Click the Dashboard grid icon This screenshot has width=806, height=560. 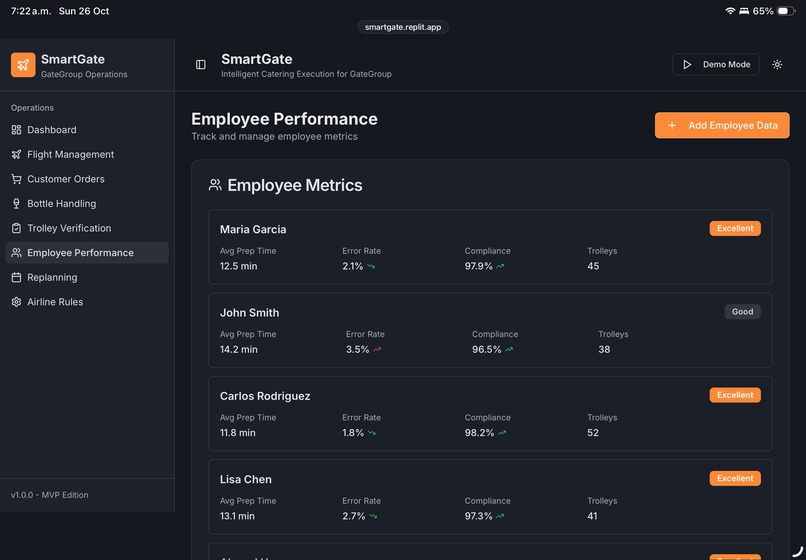[16, 130]
